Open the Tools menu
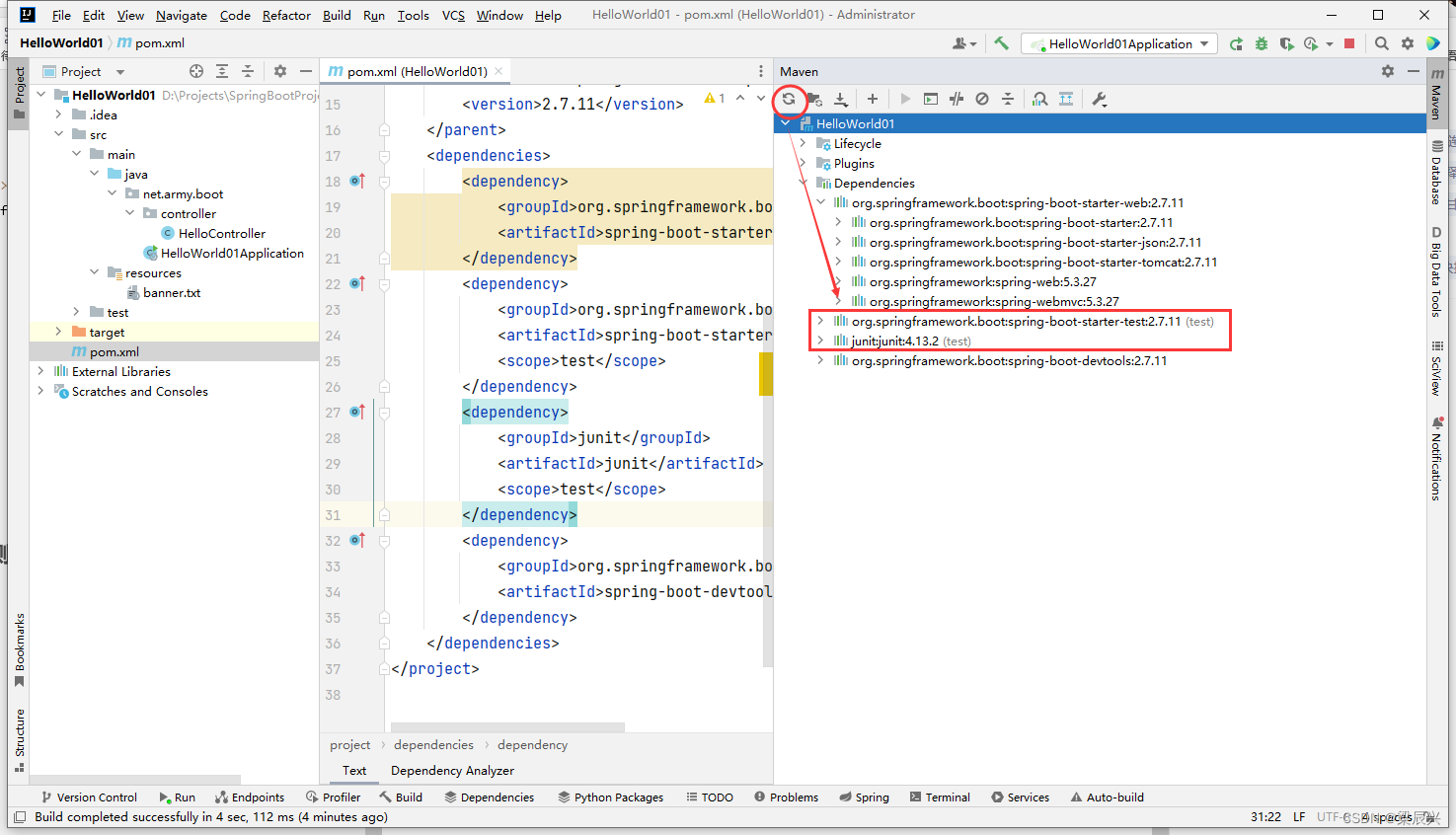1456x835 pixels. pos(414,15)
